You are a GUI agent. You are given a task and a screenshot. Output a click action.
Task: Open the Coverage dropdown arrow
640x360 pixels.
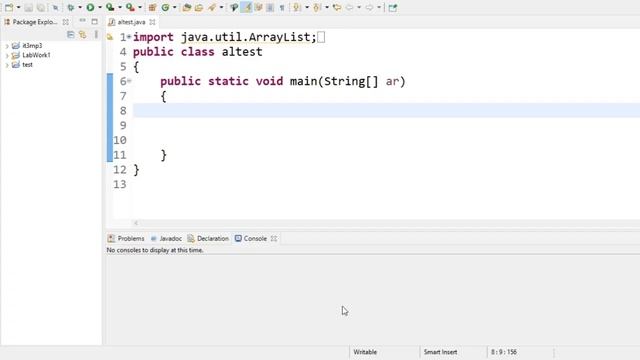point(120,7)
